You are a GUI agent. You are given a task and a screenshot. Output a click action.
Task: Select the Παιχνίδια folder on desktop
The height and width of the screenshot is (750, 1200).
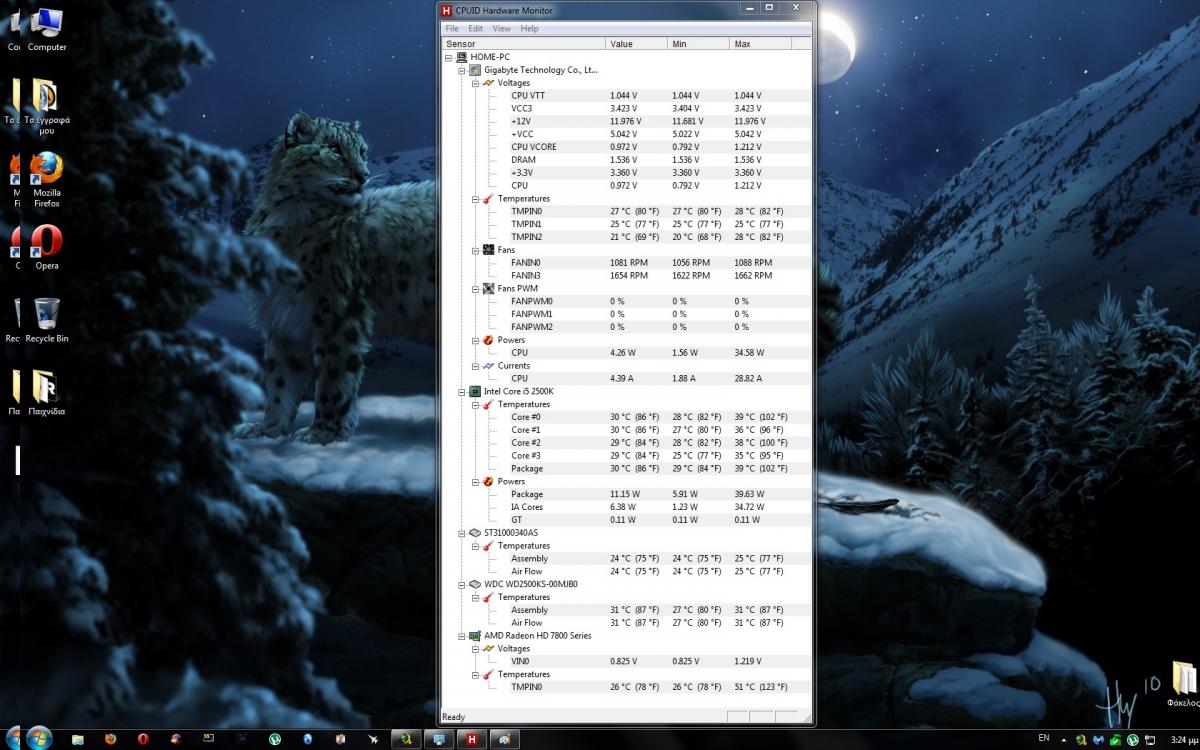click(47, 393)
